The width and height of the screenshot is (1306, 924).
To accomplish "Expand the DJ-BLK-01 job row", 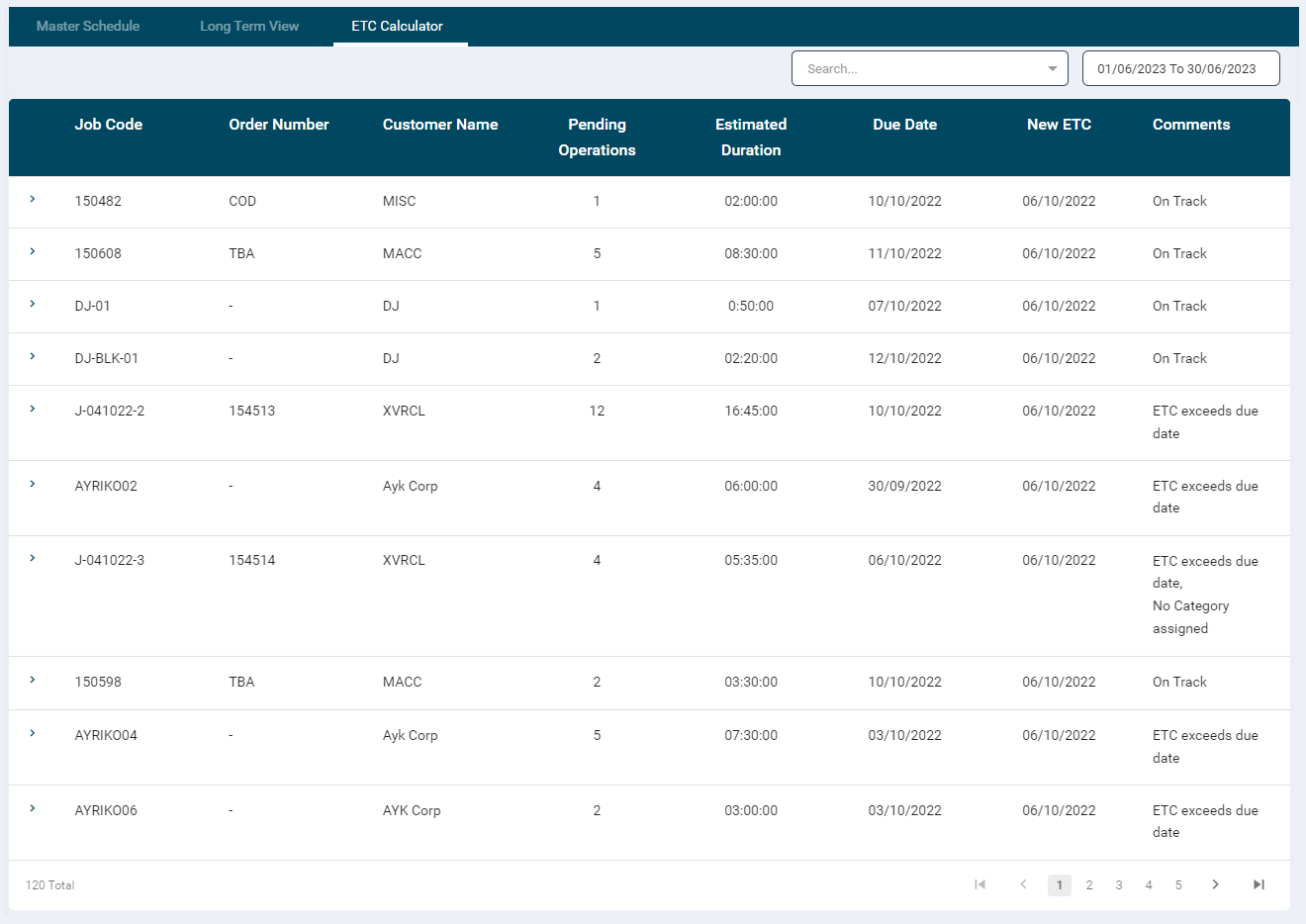I will [x=33, y=357].
